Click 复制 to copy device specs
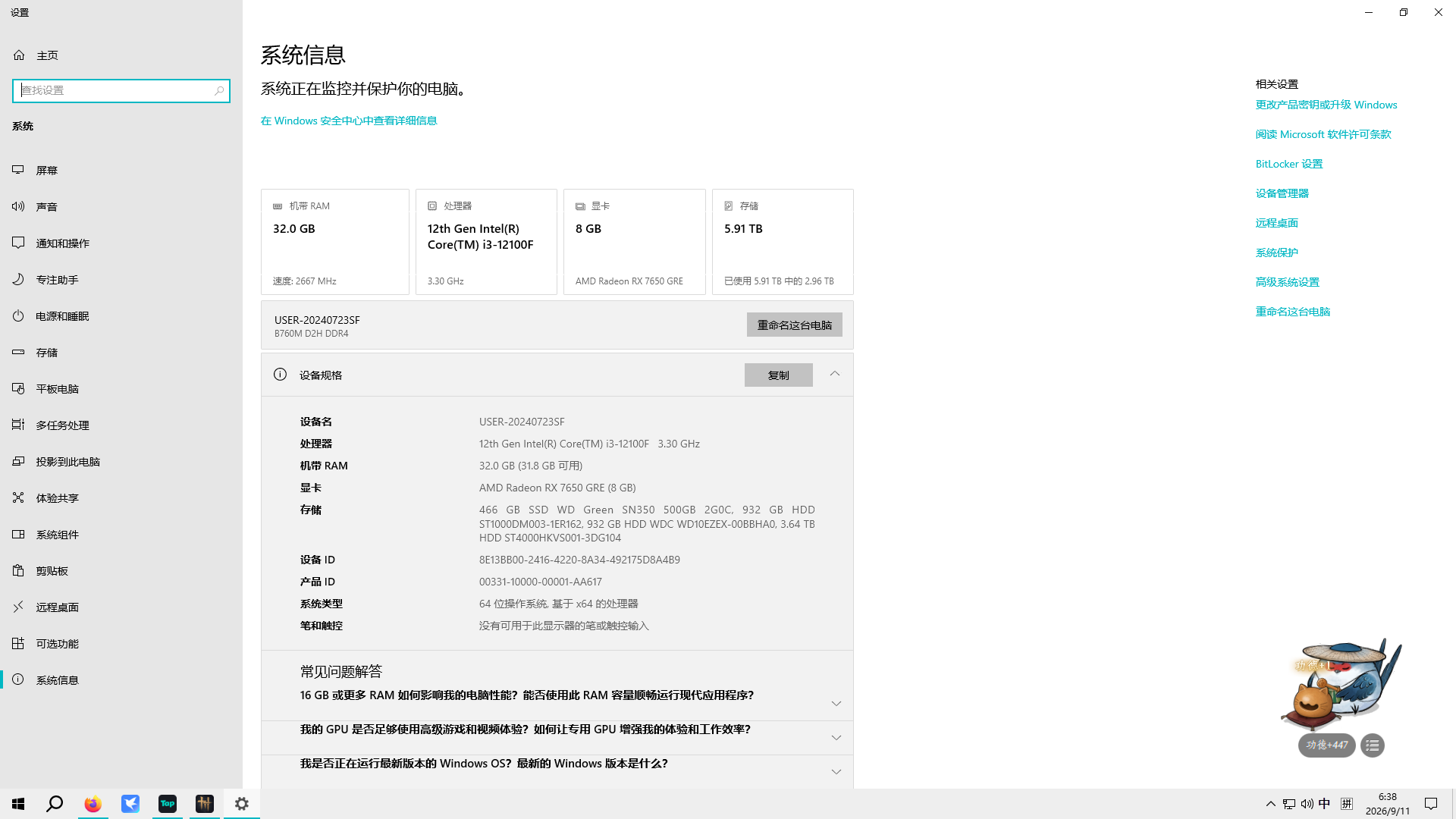 point(779,375)
